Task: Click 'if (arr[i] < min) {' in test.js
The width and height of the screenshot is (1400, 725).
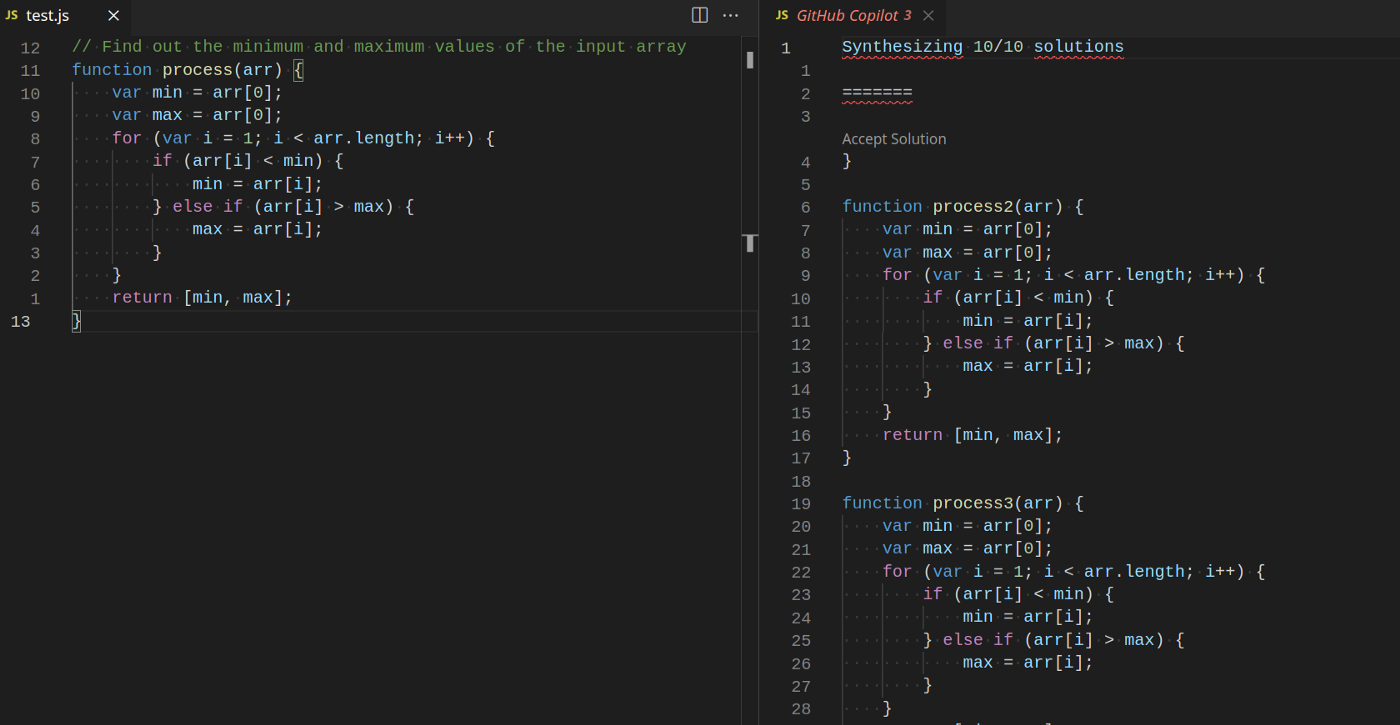Action: (x=248, y=161)
